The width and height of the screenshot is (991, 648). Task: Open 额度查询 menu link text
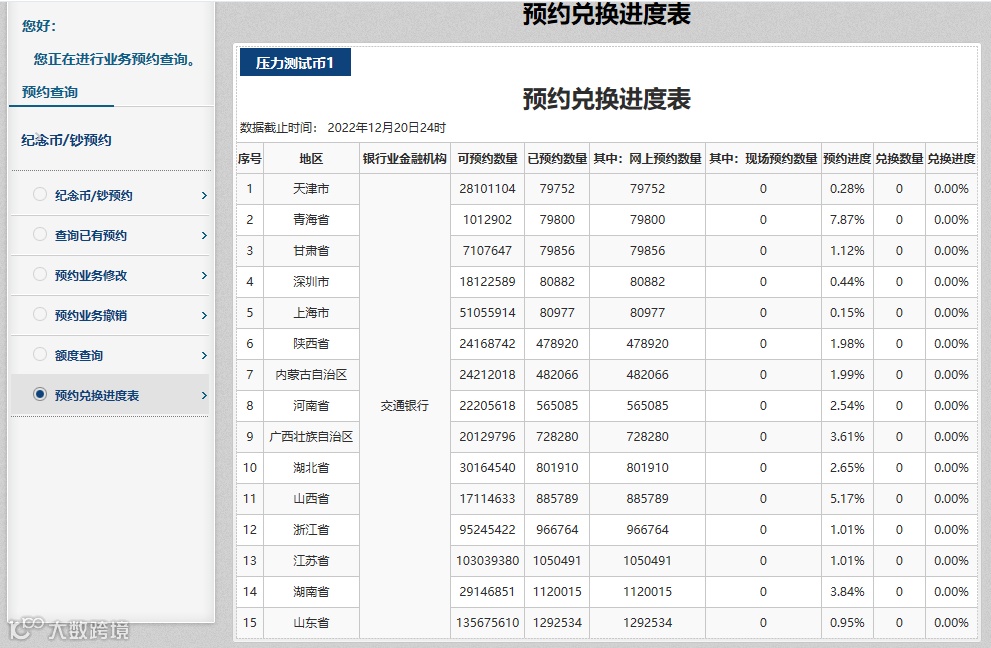tap(79, 355)
